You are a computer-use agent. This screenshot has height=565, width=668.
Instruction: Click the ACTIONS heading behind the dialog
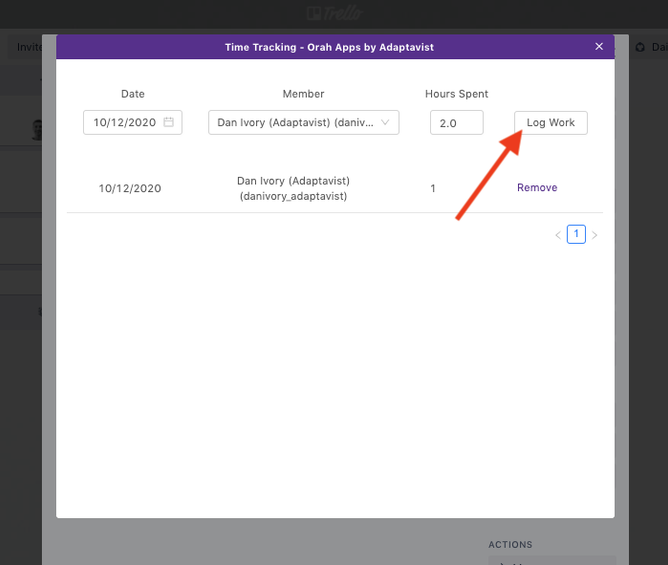point(510,545)
